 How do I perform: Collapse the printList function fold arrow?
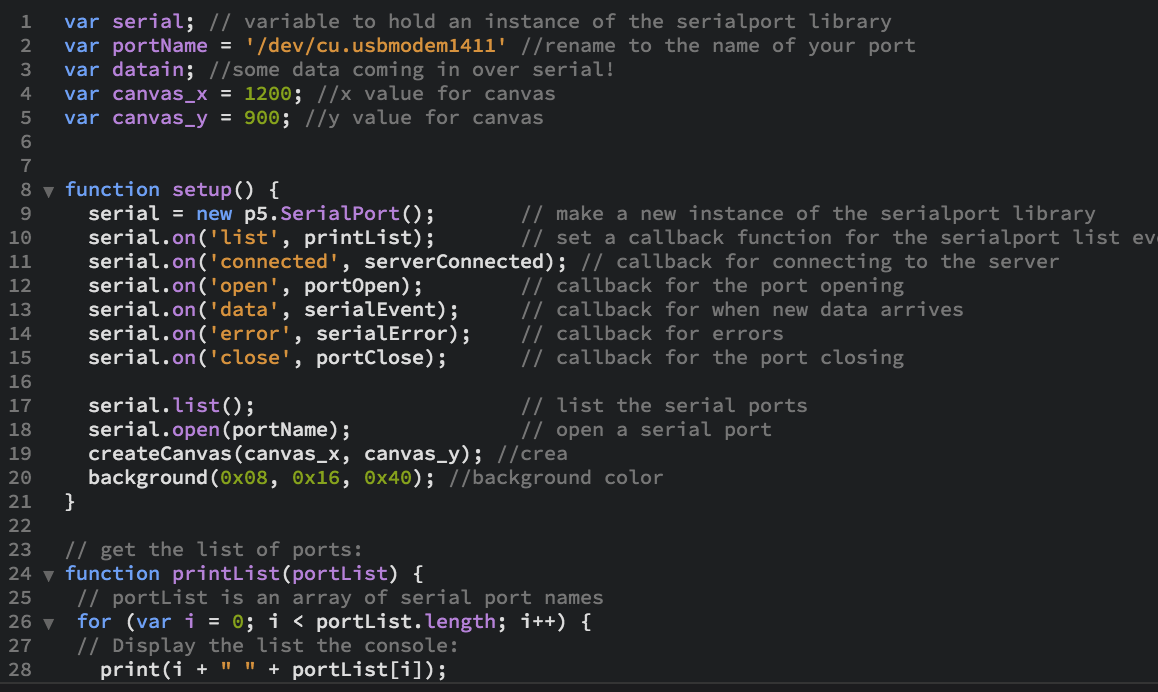pyautogui.click(x=49, y=574)
